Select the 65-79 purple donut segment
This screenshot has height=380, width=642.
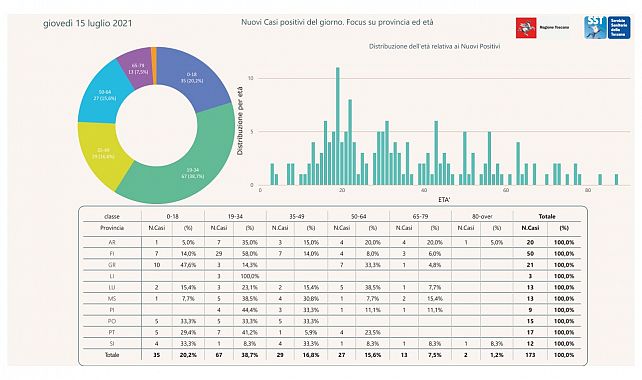(x=137, y=68)
